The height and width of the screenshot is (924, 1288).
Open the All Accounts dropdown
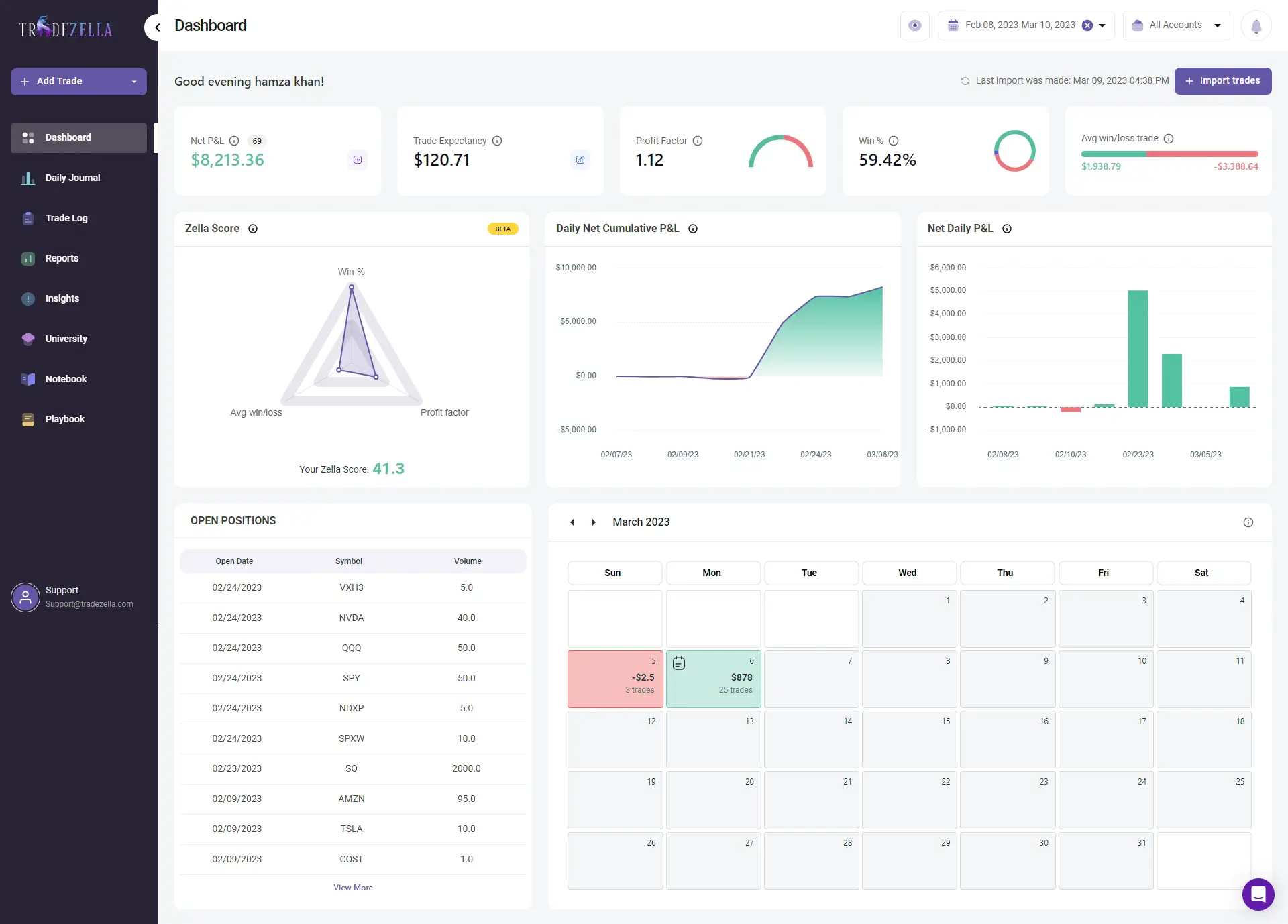[1177, 25]
